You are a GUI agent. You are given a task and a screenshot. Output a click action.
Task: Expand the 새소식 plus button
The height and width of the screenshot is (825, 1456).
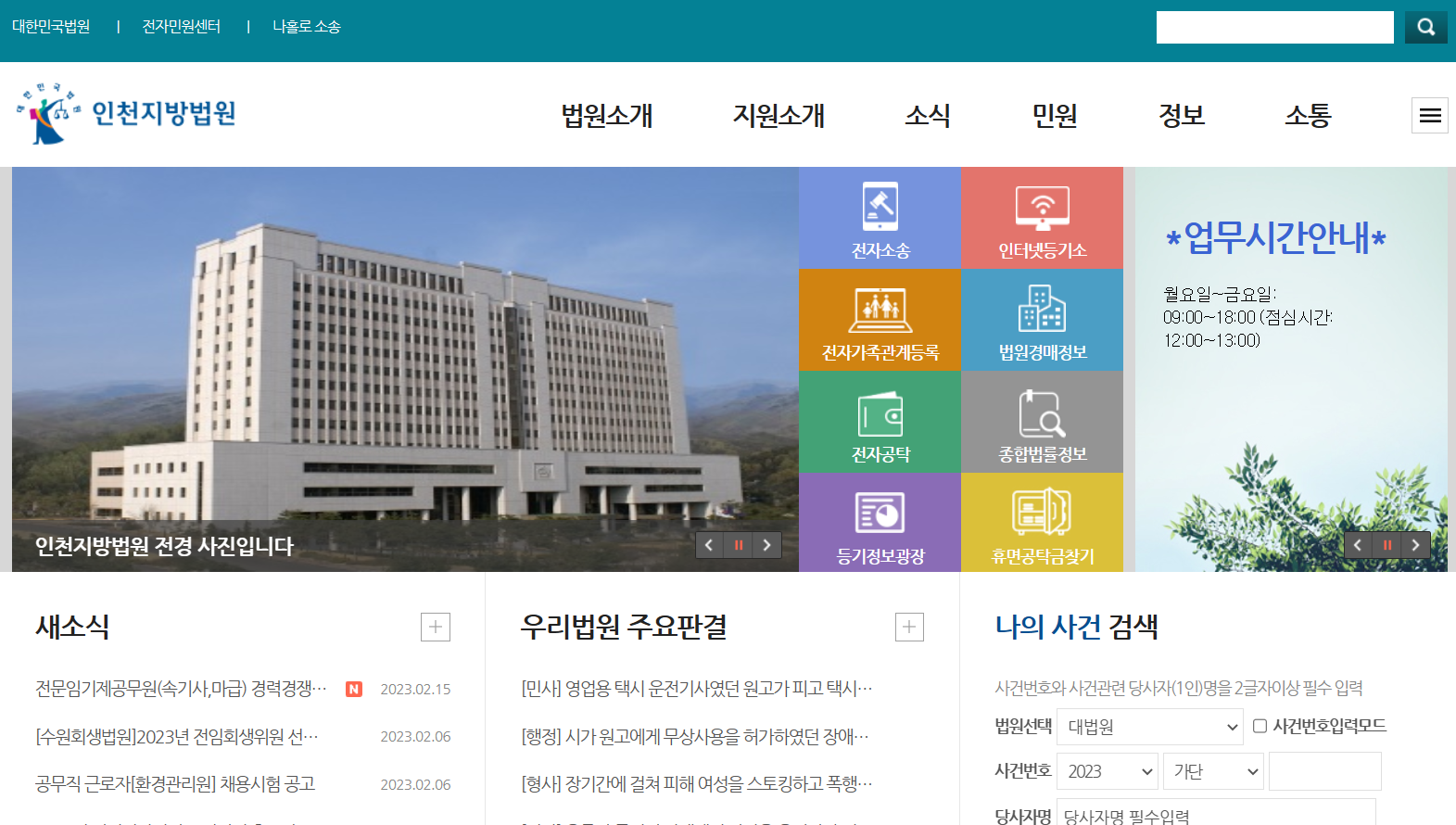[436, 628]
